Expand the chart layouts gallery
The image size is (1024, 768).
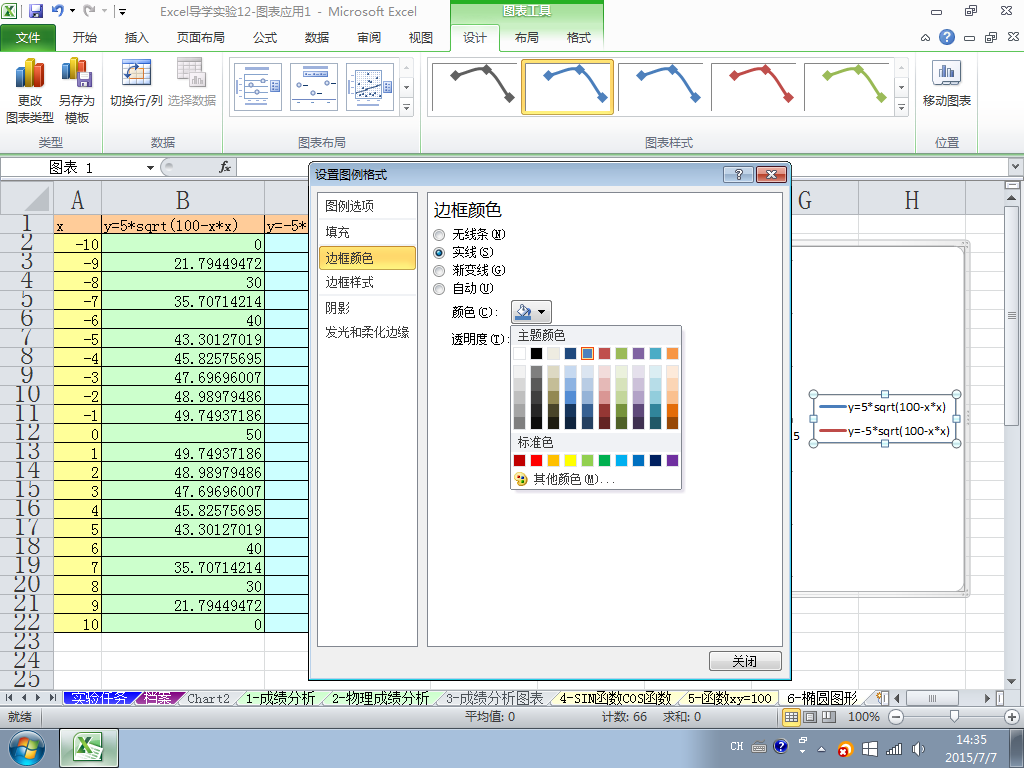tap(406, 106)
